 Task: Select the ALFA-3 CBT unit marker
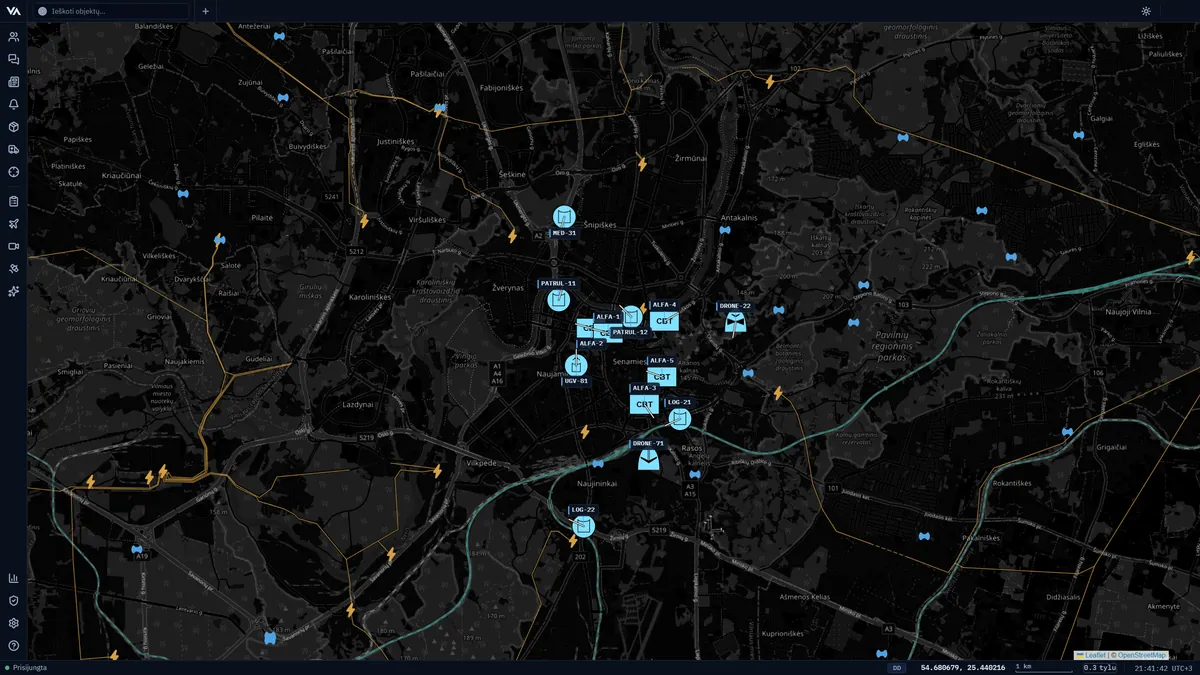[644, 404]
